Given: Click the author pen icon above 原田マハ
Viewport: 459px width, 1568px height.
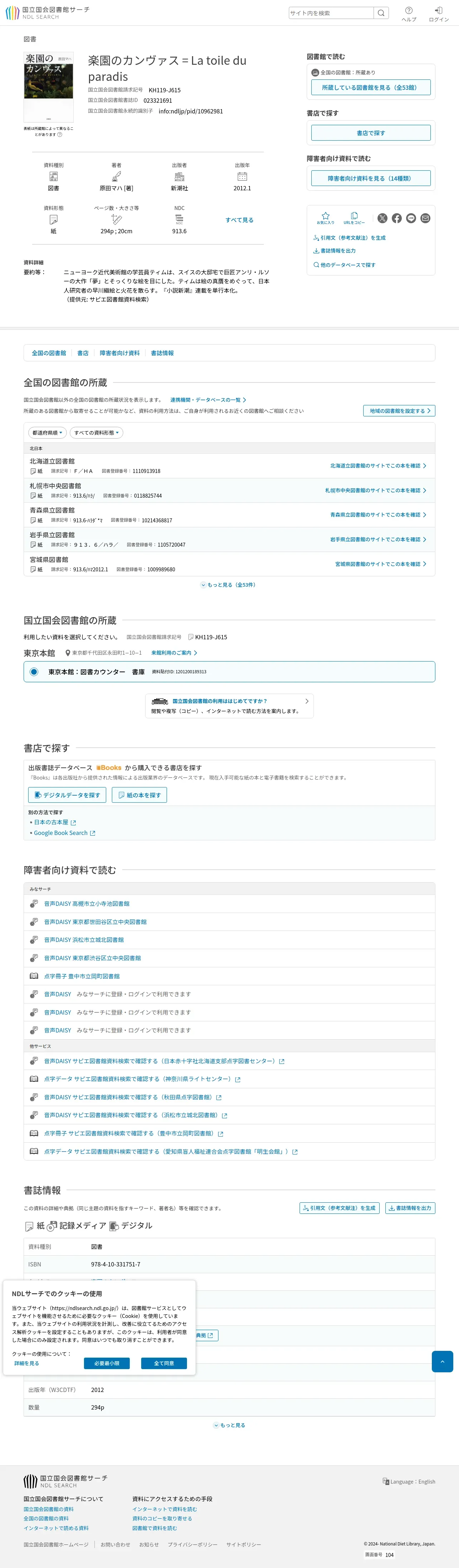Looking at the screenshot, I should tap(117, 176).
